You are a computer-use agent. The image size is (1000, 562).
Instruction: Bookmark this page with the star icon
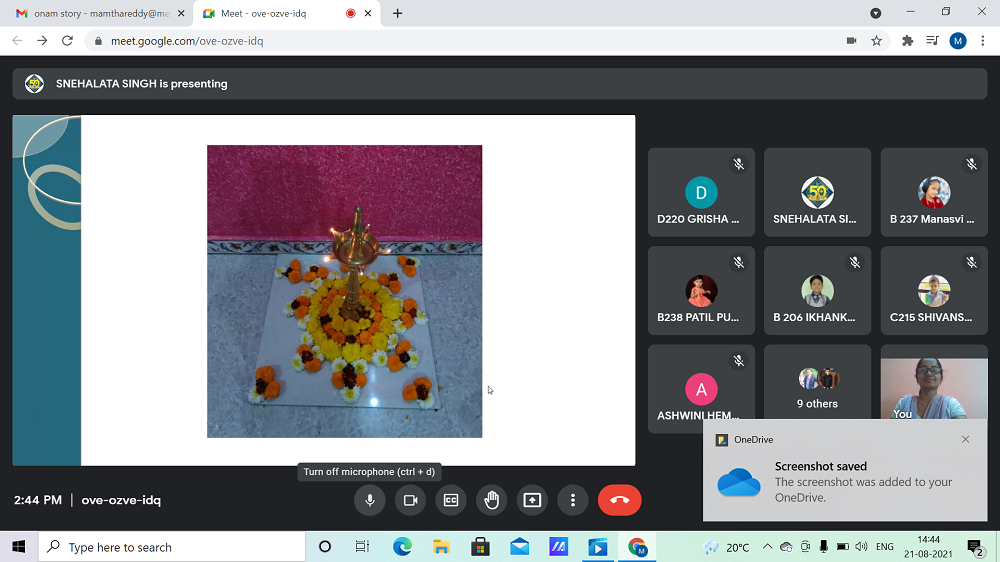coord(877,41)
